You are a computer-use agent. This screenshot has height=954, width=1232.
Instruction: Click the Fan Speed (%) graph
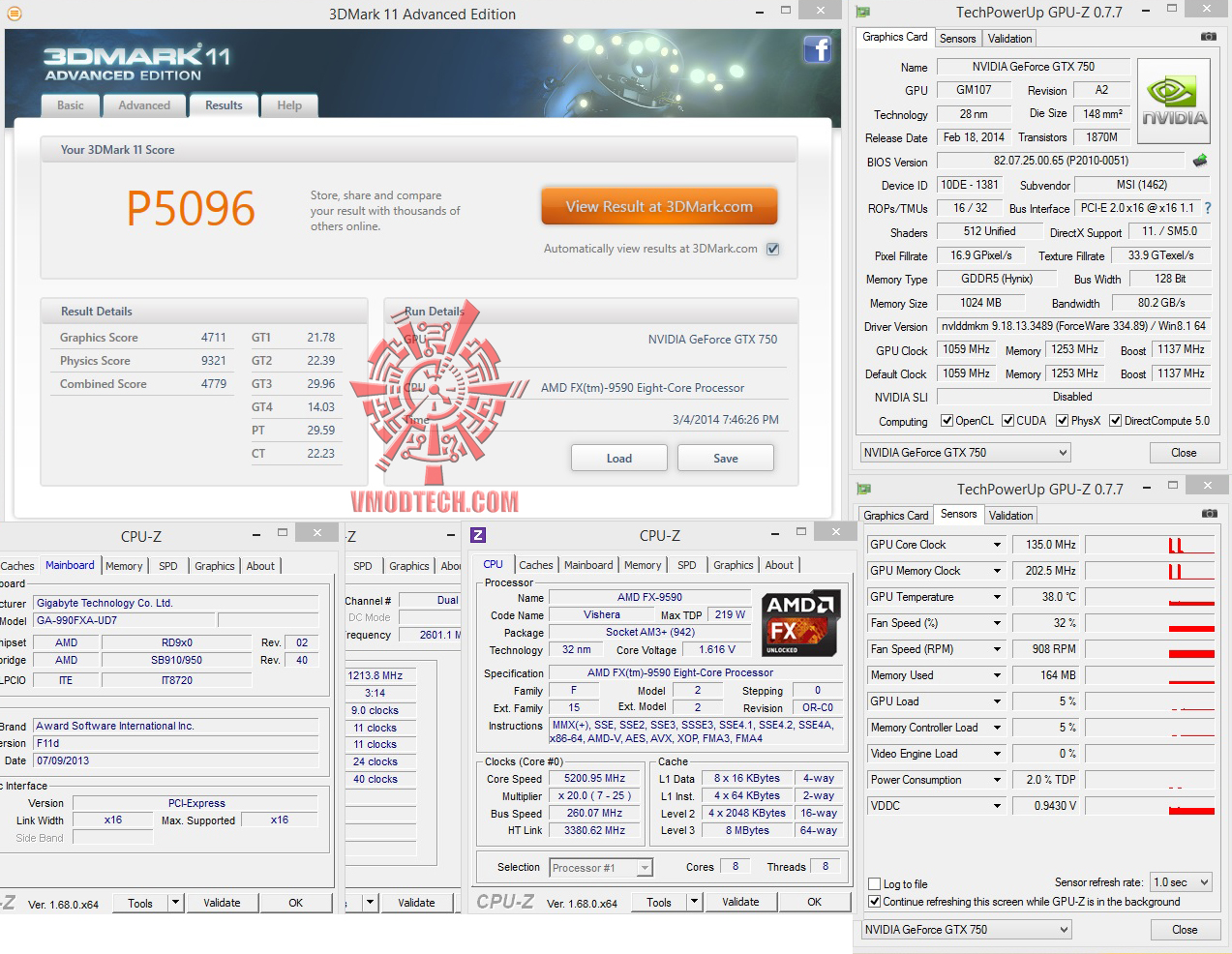1150,623
